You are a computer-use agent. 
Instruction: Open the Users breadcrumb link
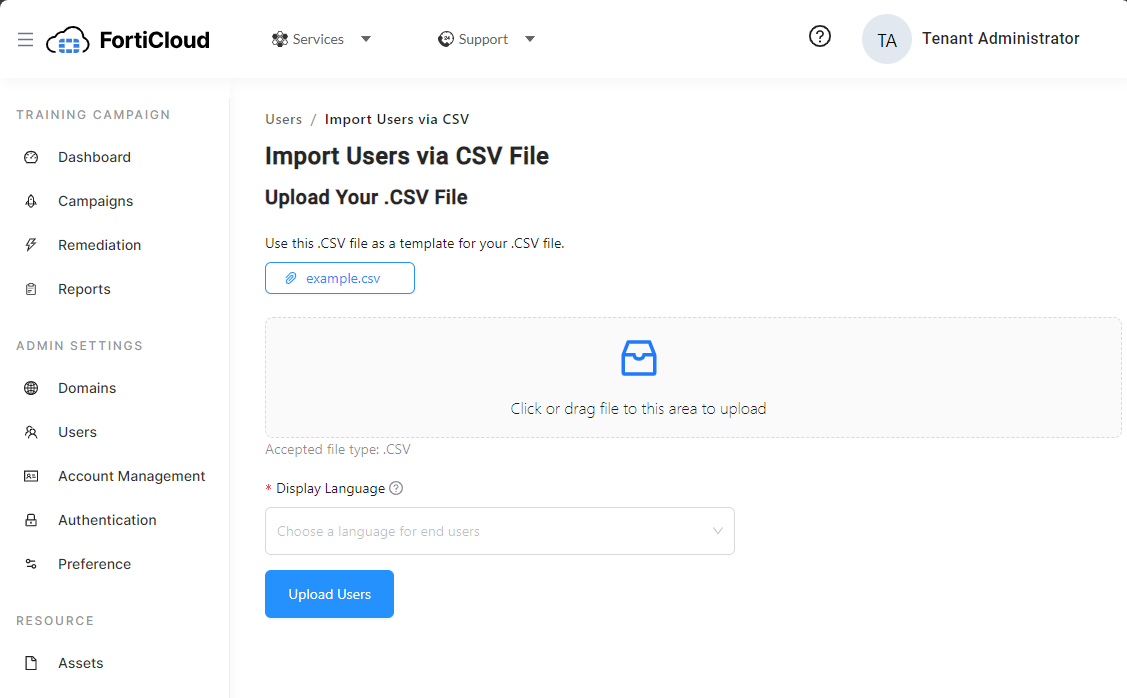click(283, 119)
